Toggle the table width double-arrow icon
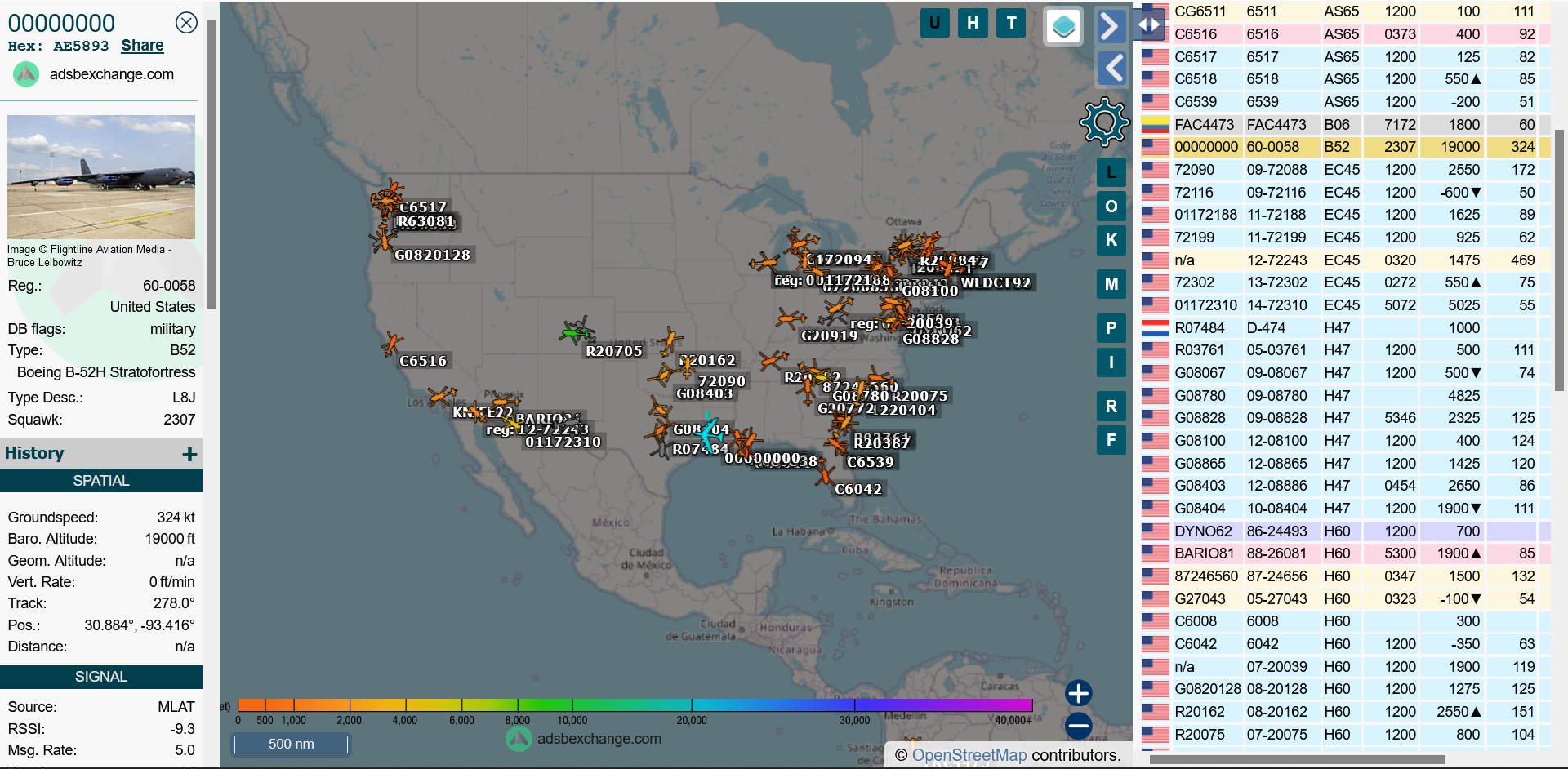This screenshot has width=1568, height=769. coord(1149,24)
